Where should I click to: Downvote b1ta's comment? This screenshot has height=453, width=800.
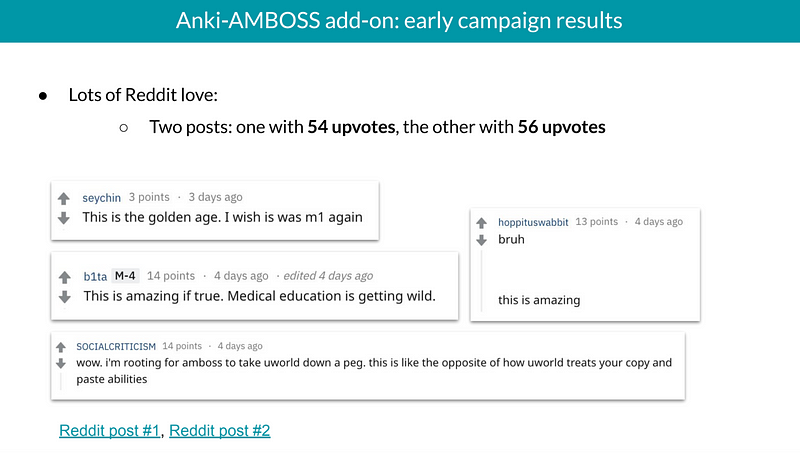click(x=65, y=296)
